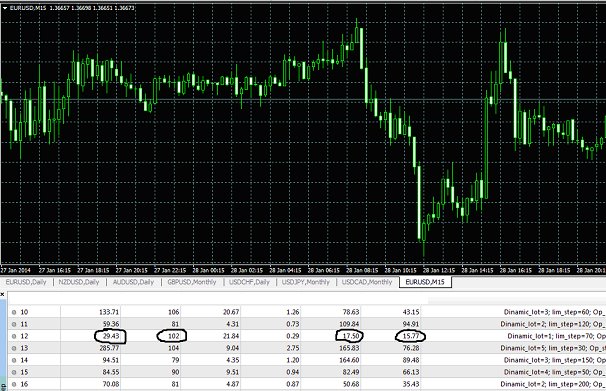Open the USDJPY,Monthly chart tab
This screenshot has width=606, height=391.
pyautogui.click(x=306, y=282)
